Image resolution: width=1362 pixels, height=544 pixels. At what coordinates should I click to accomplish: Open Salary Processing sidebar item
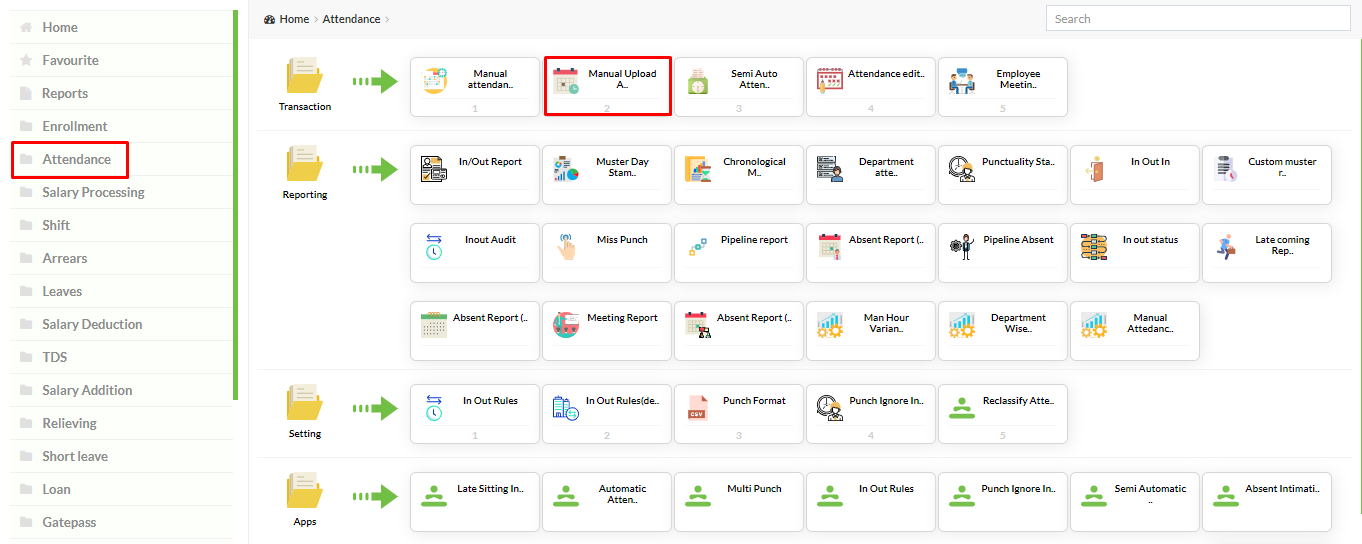(x=121, y=192)
